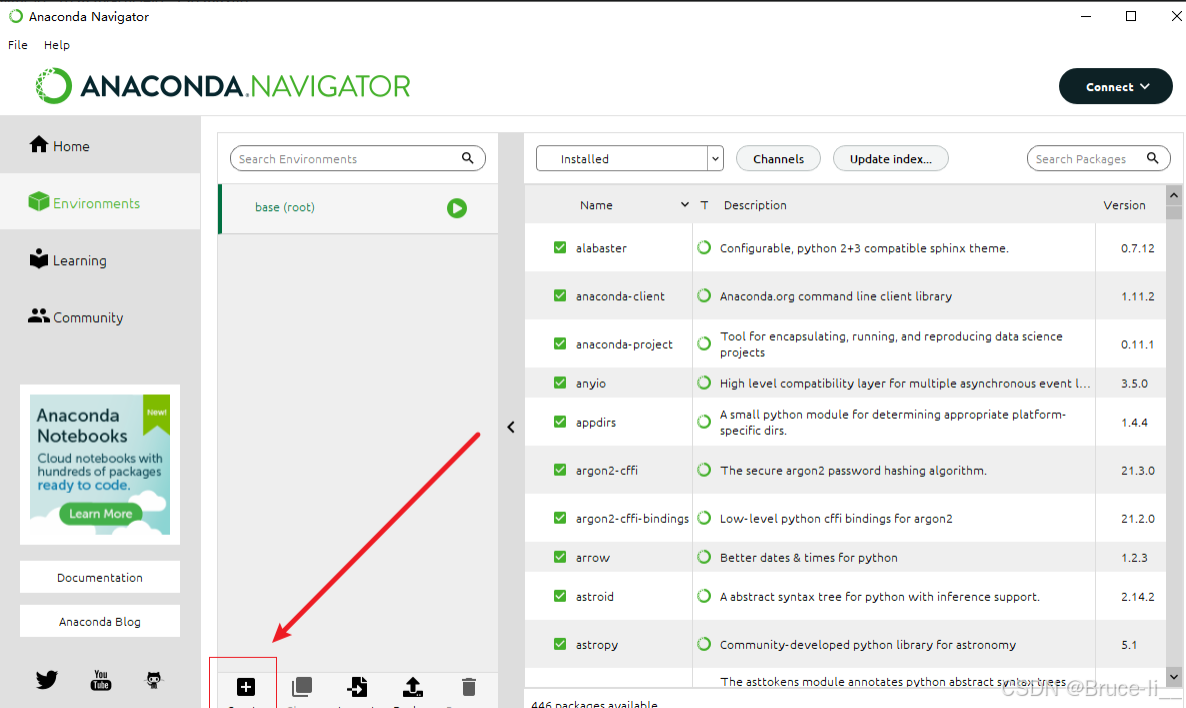Viewport: 1186px width, 708px height.
Task: Click the Learn More button
Action: [x=101, y=514]
